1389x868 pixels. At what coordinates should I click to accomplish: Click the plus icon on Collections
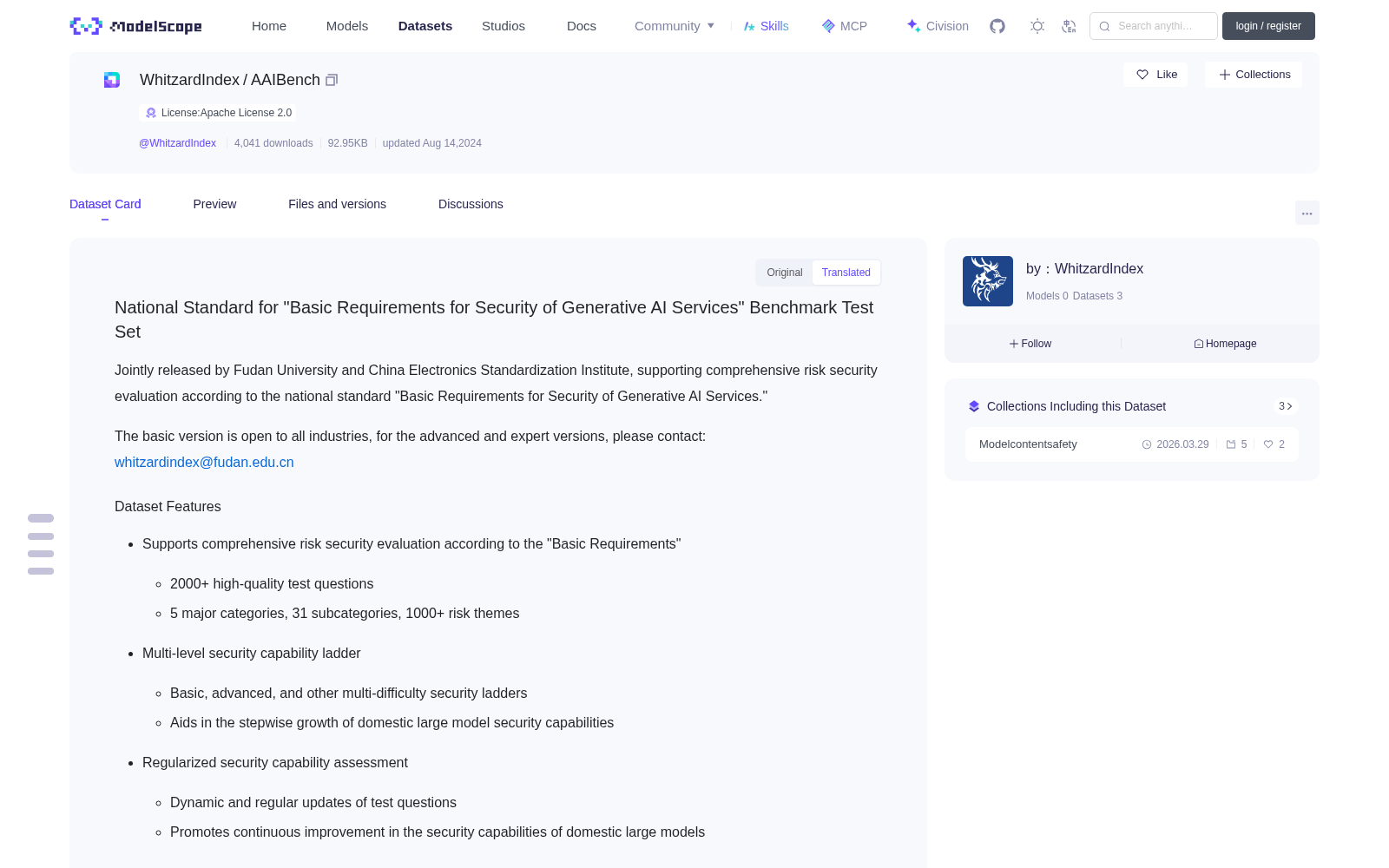1225,75
